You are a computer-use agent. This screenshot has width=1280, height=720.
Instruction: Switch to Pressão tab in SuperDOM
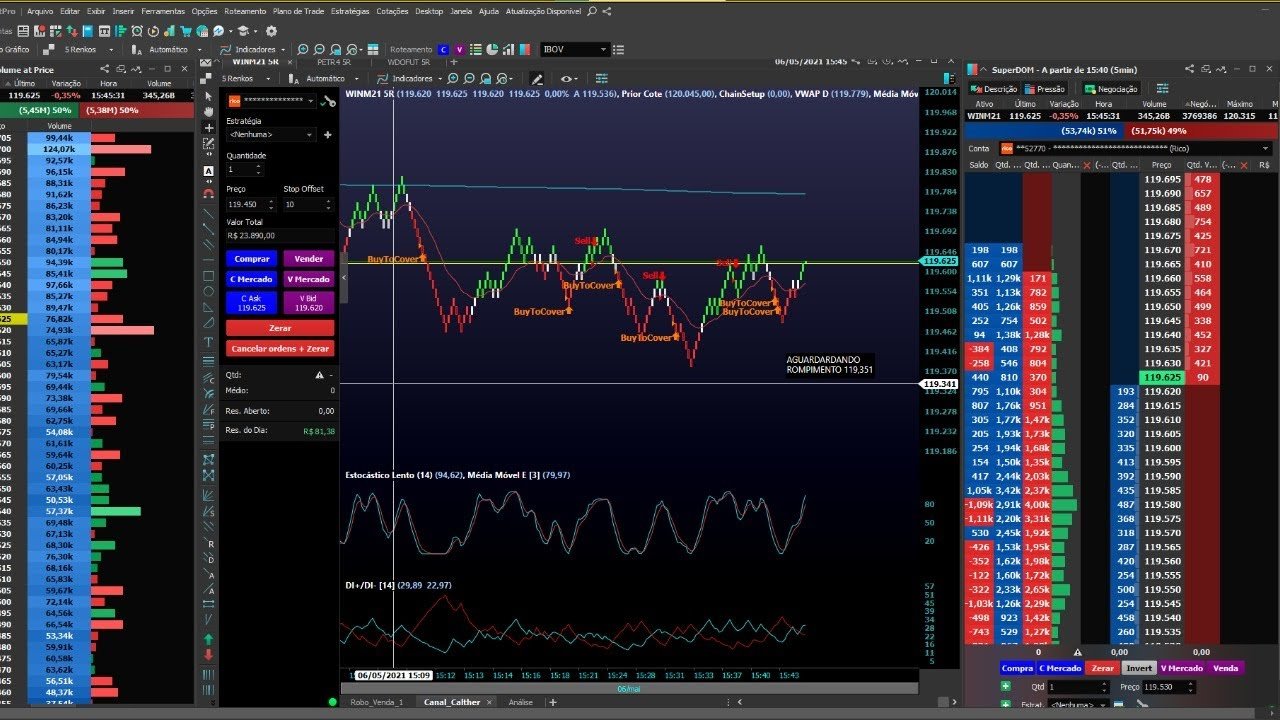pos(1045,89)
